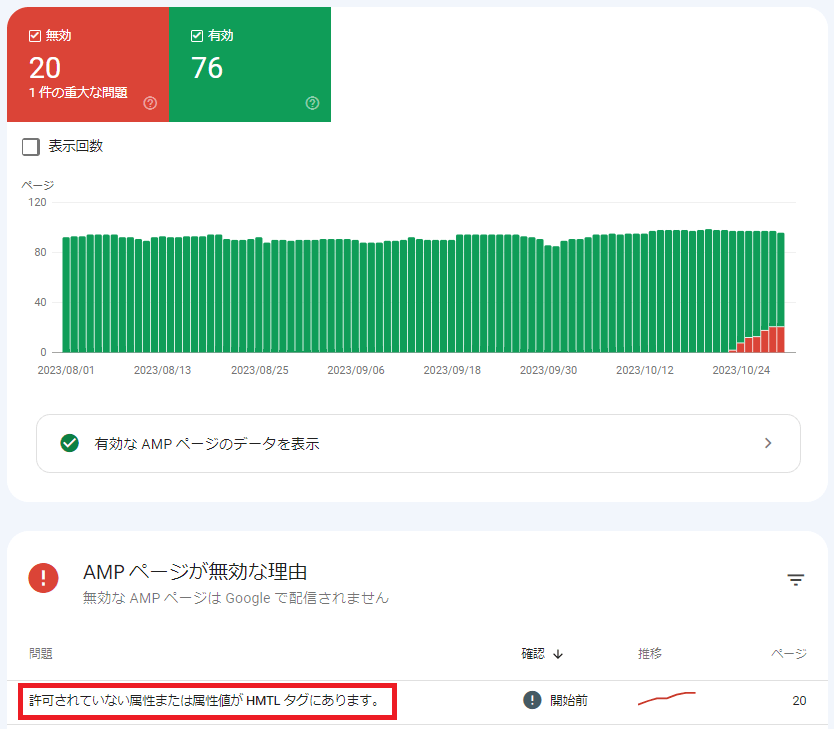Open 有効な AMP ページのデータを表示 link
This screenshot has height=729, width=834.
207,444
